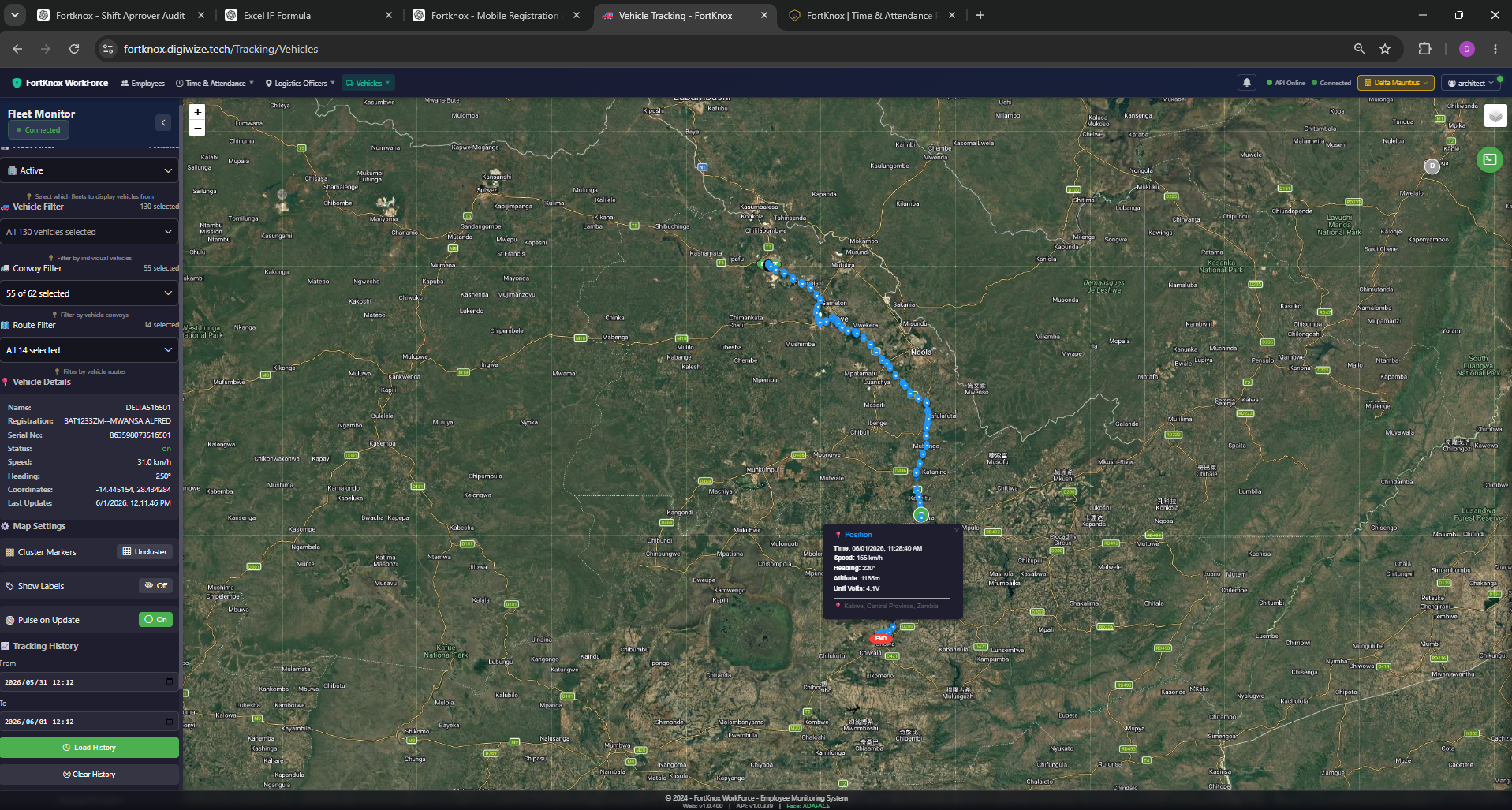Open a new browser tab
The width and height of the screenshot is (1512, 810).
point(980,15)
